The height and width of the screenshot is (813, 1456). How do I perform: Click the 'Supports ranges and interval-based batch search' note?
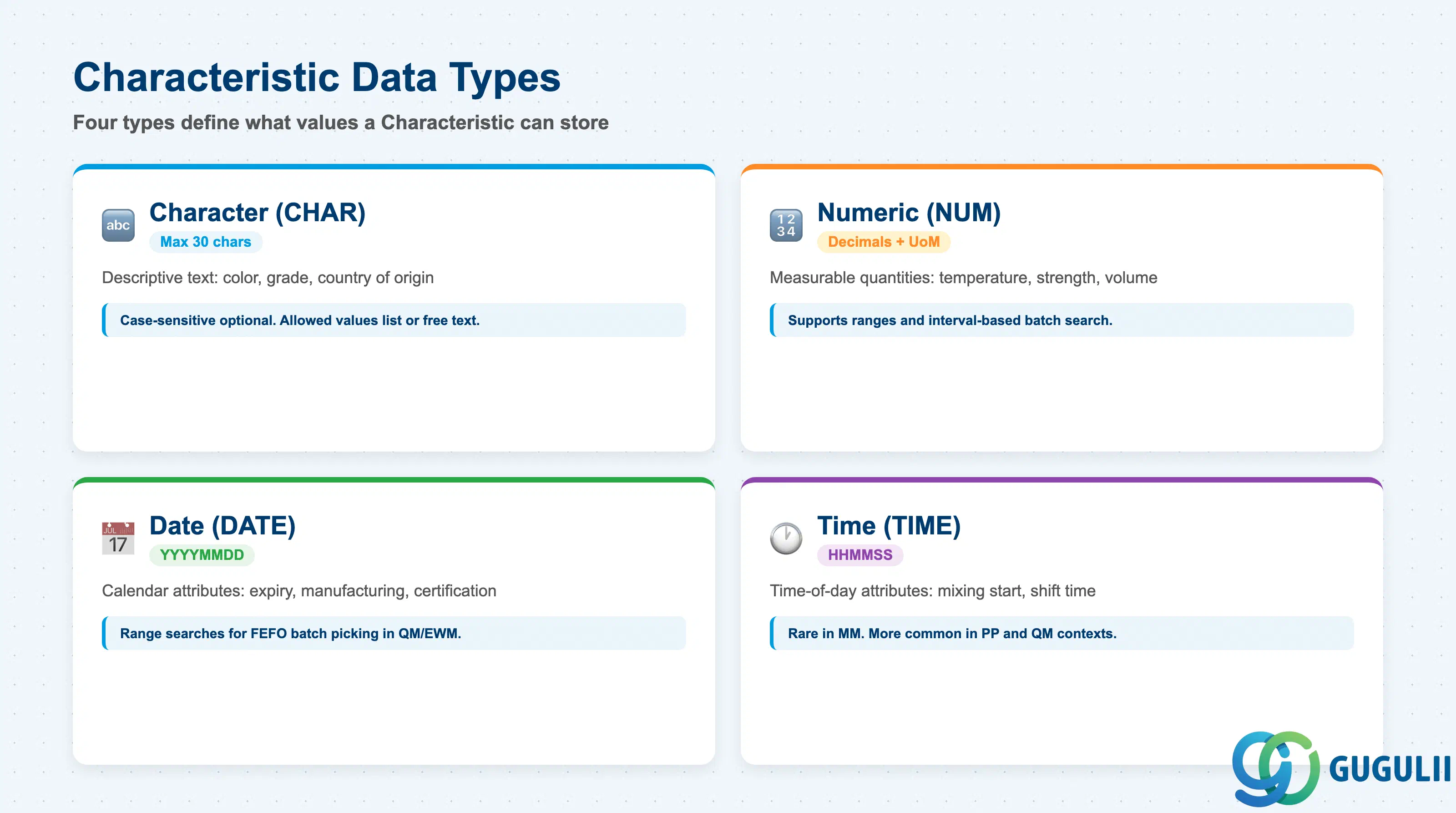point(1062,320)
